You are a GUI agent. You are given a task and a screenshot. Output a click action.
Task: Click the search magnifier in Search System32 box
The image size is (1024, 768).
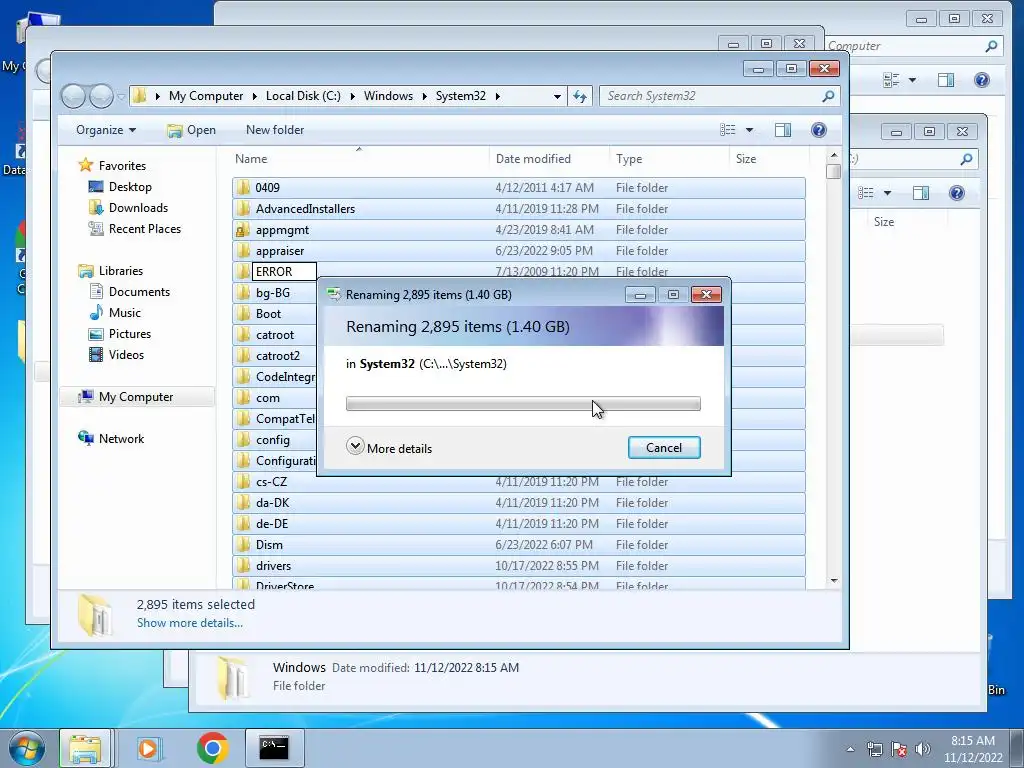tap(827, 96)
